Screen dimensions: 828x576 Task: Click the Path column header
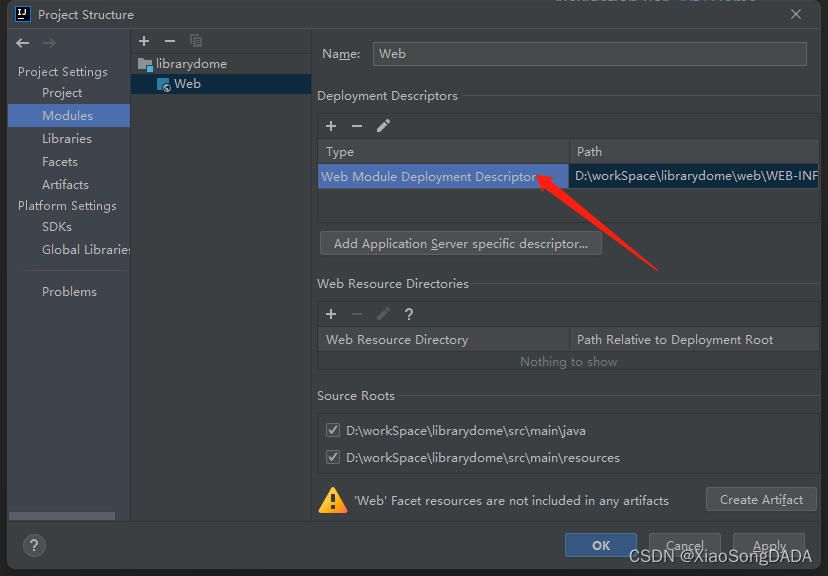[694, 152]
